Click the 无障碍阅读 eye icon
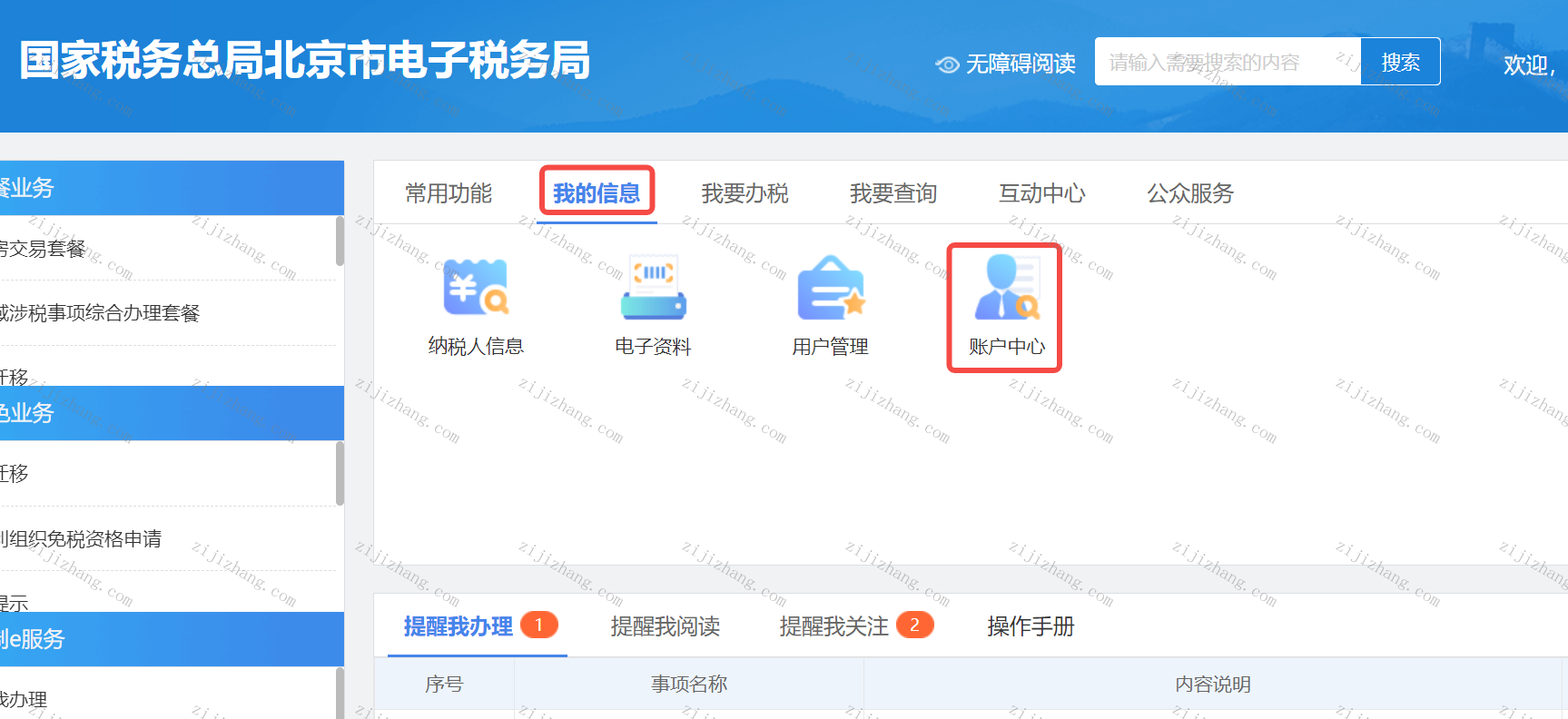 [x=947, y=64]
